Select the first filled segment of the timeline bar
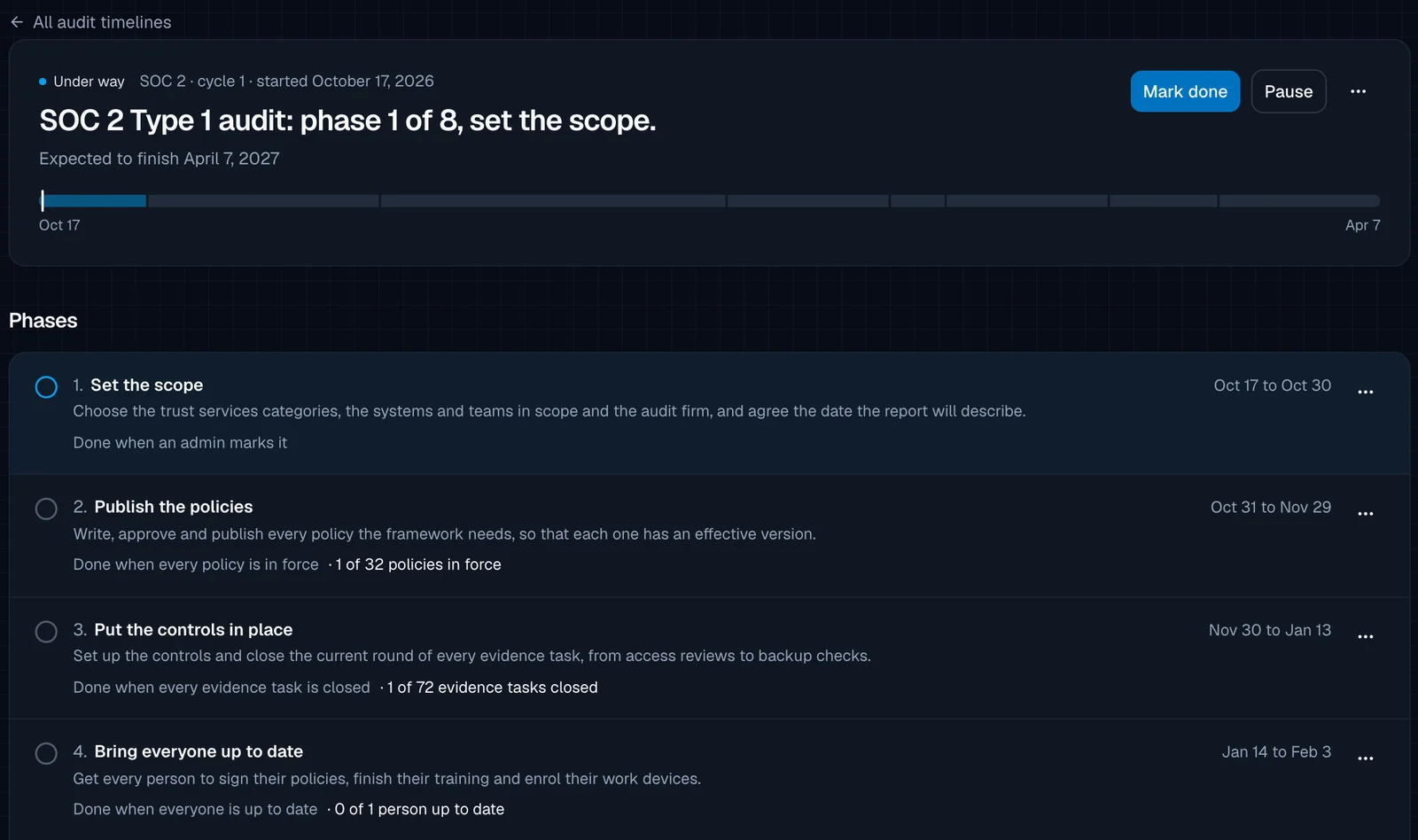This screenshot has width=1418, height=840. [93, 201]
